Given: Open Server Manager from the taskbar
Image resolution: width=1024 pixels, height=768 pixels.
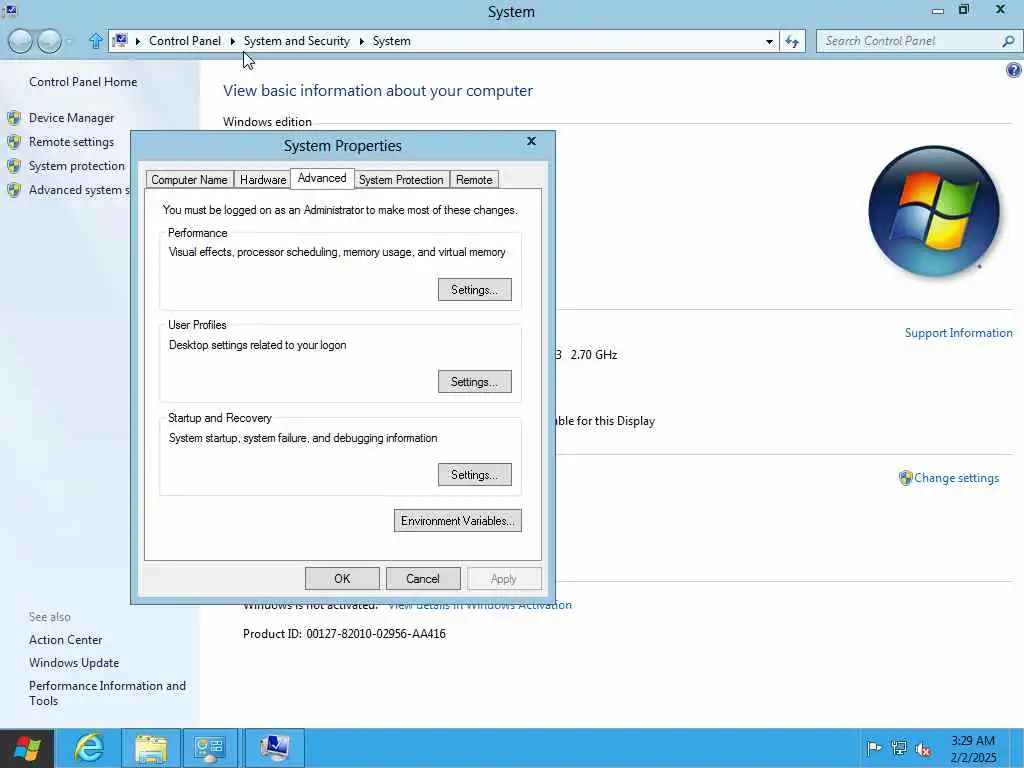Looking at the screenshot, I should click(210, 748).
